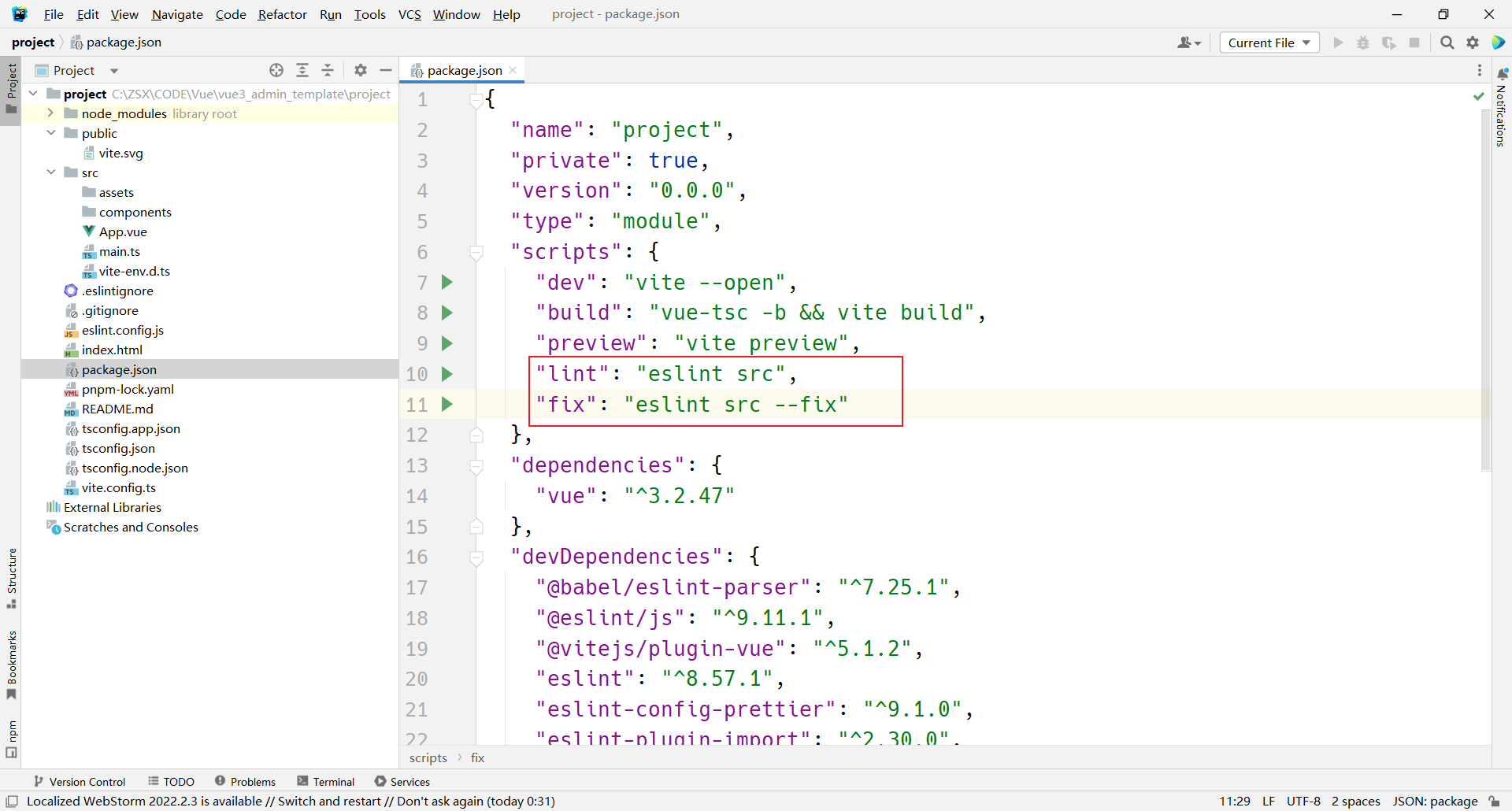The image size is (1512, 811).
Task: Open the Version Control tool window
Action: pyautogui.click(x=80, y=781)
